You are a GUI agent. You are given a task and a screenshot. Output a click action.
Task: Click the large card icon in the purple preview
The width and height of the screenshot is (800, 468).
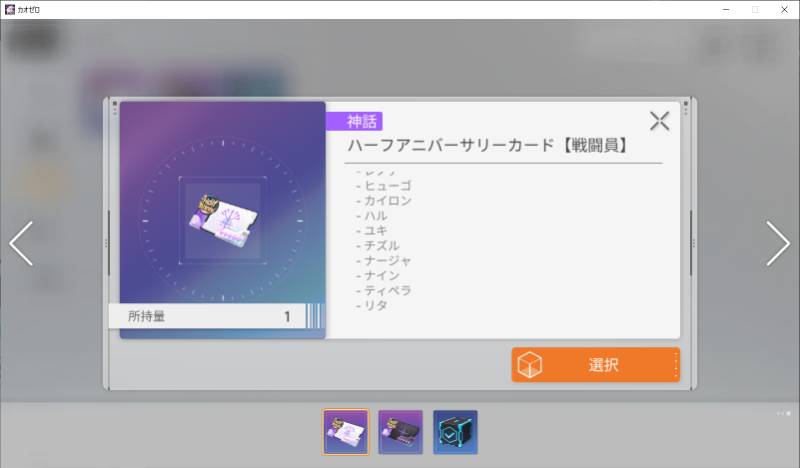click(223, 220)
